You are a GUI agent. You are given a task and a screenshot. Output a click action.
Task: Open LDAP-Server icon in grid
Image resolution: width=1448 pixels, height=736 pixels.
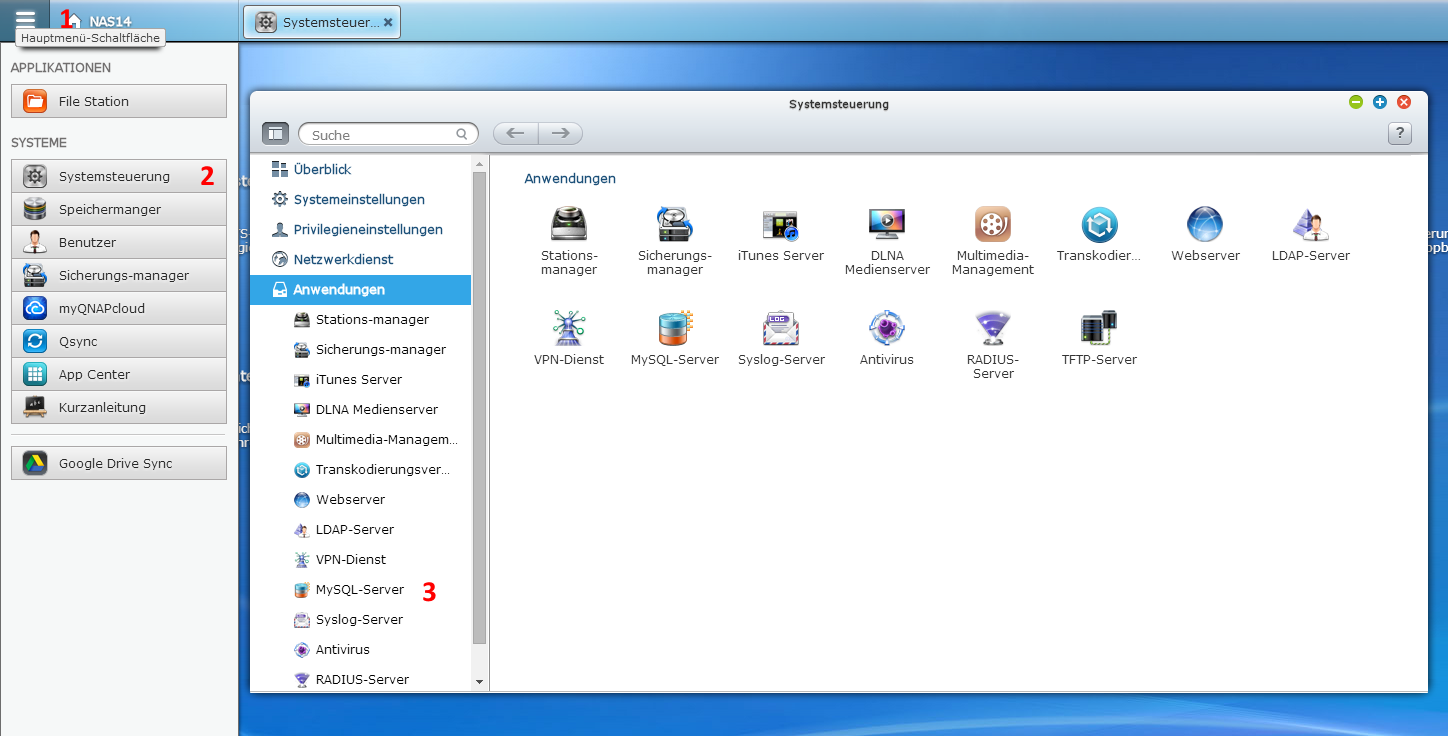(x=1311, y=224)
